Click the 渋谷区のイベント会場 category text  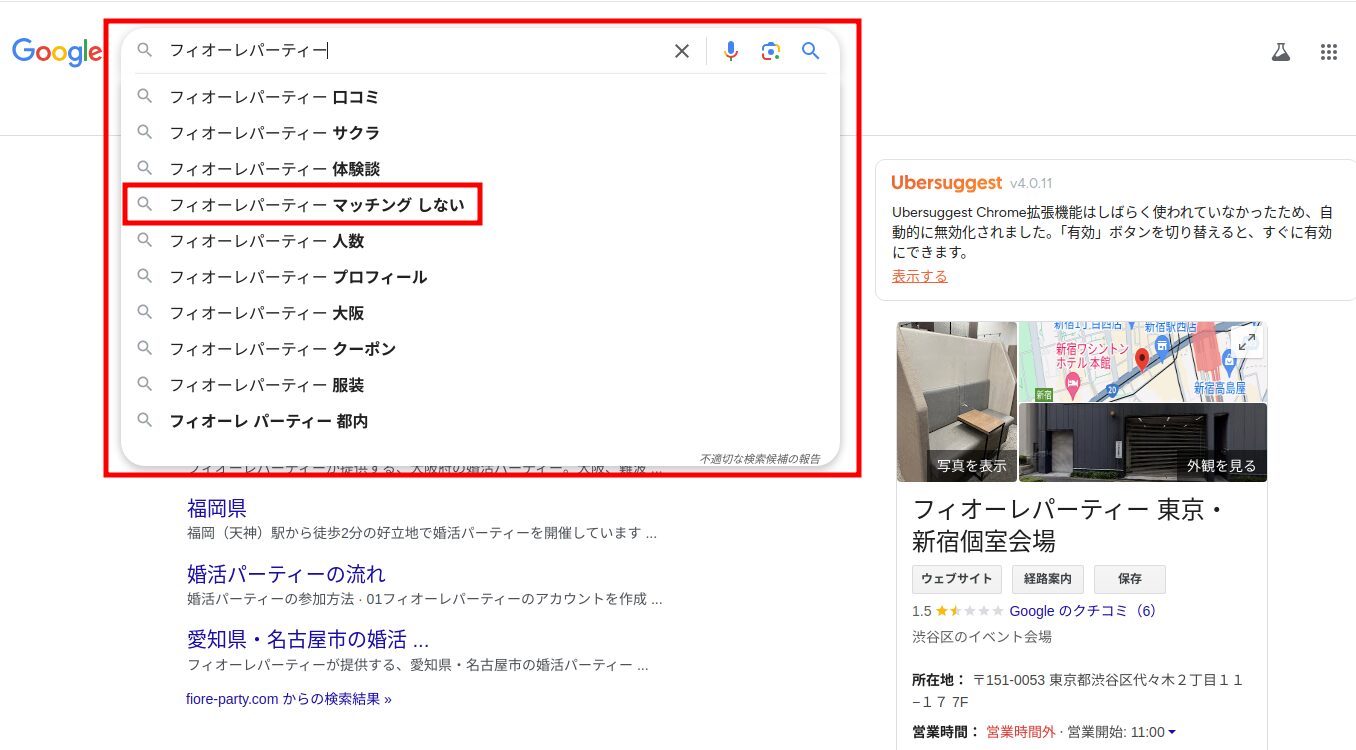click(x=982, y=636)
